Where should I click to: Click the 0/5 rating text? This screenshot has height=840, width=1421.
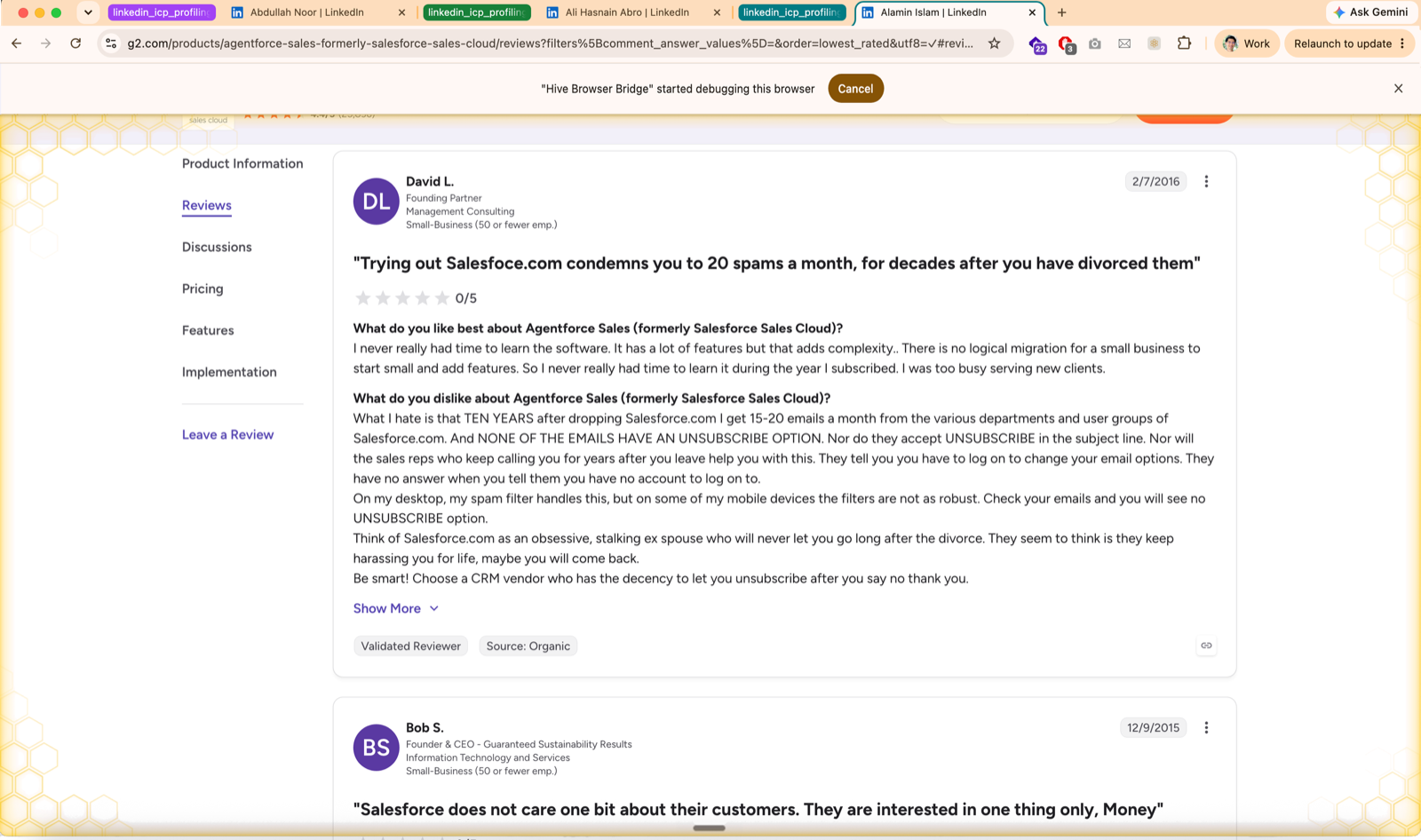click(x=465, y=298)
